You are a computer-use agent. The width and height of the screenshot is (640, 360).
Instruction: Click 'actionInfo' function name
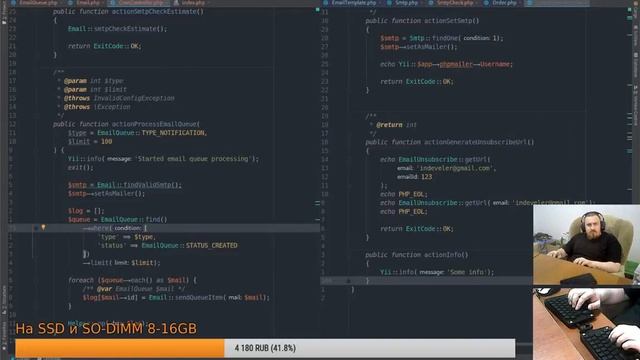442,255
